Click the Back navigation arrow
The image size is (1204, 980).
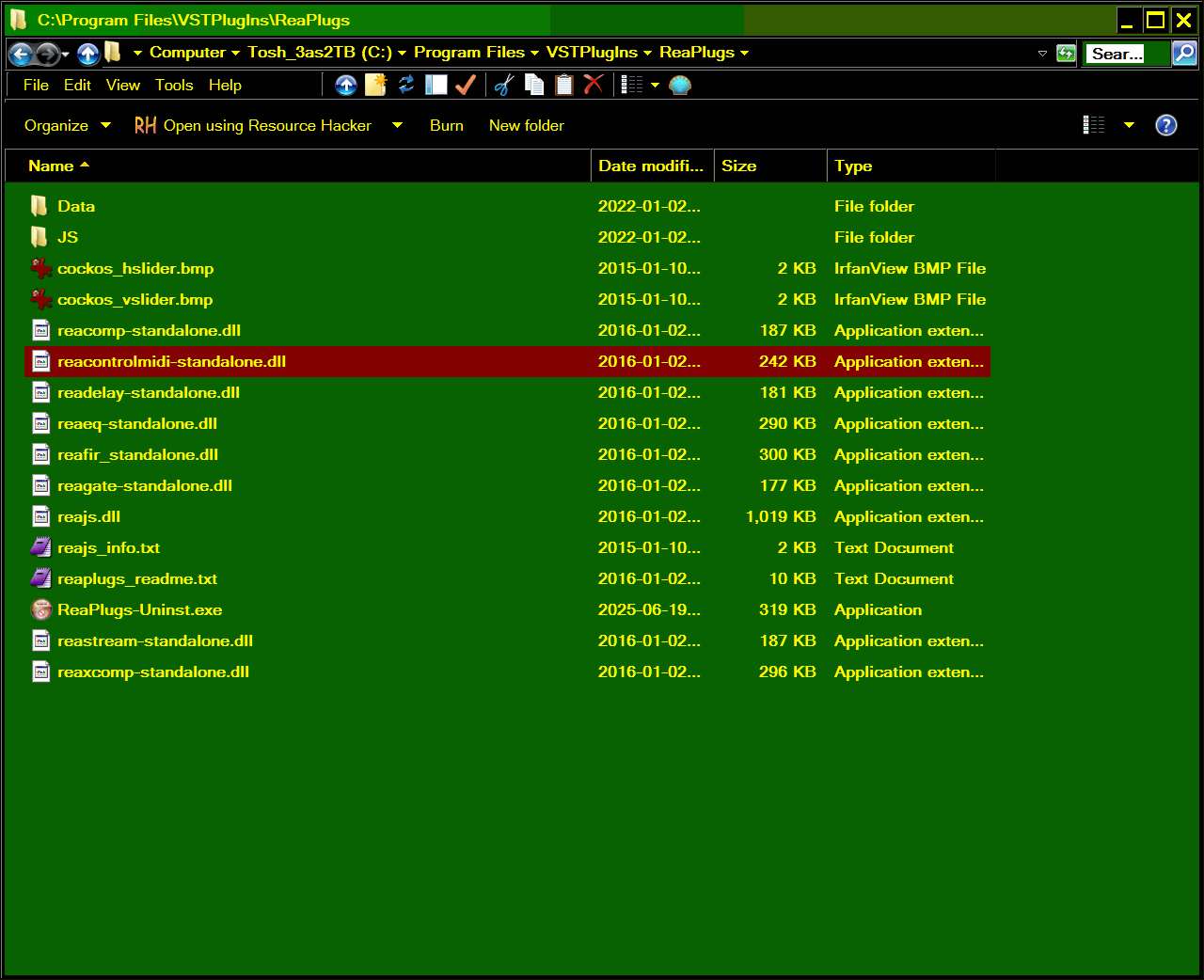pos(21,54)
